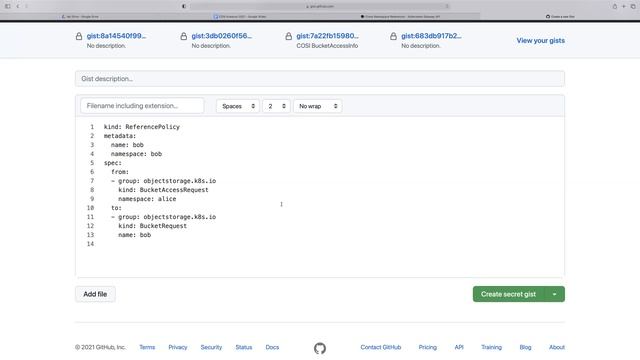Go back with the browser back arrow

(18, 6)
